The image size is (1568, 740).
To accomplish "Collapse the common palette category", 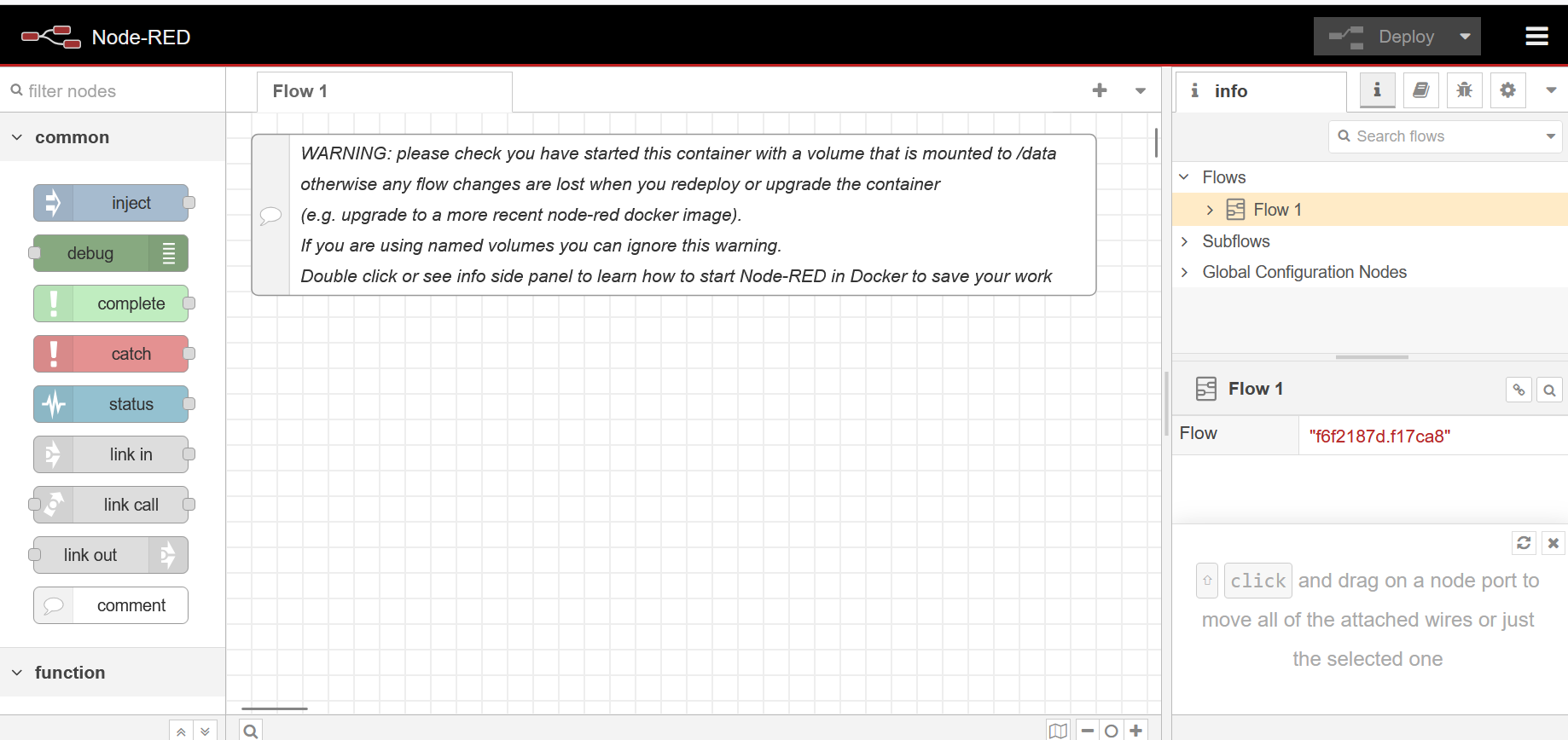I will tap(113, 137).
